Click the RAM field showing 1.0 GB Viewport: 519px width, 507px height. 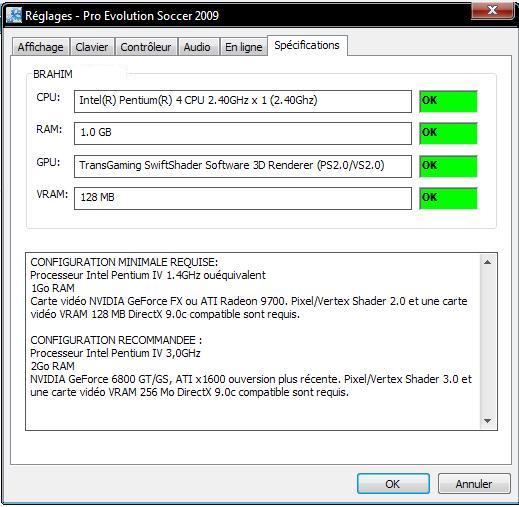pos(243,133)
